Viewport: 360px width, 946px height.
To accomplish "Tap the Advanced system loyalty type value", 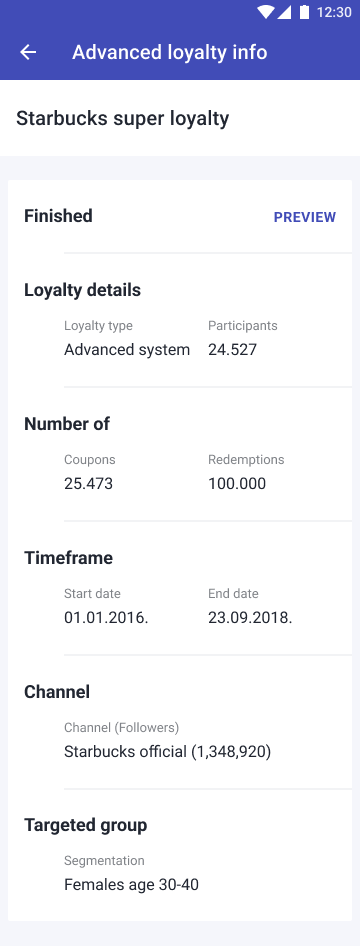I will (127, 349).
